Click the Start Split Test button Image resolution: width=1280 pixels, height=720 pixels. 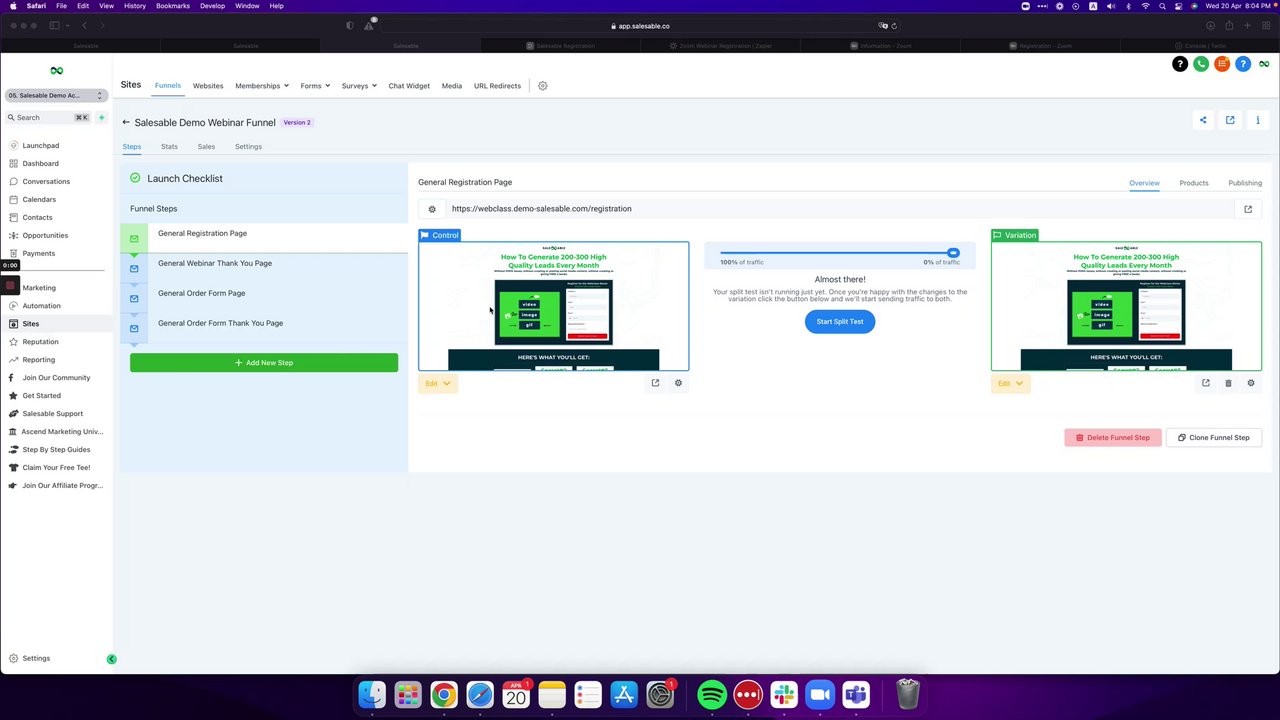[840, 322]
